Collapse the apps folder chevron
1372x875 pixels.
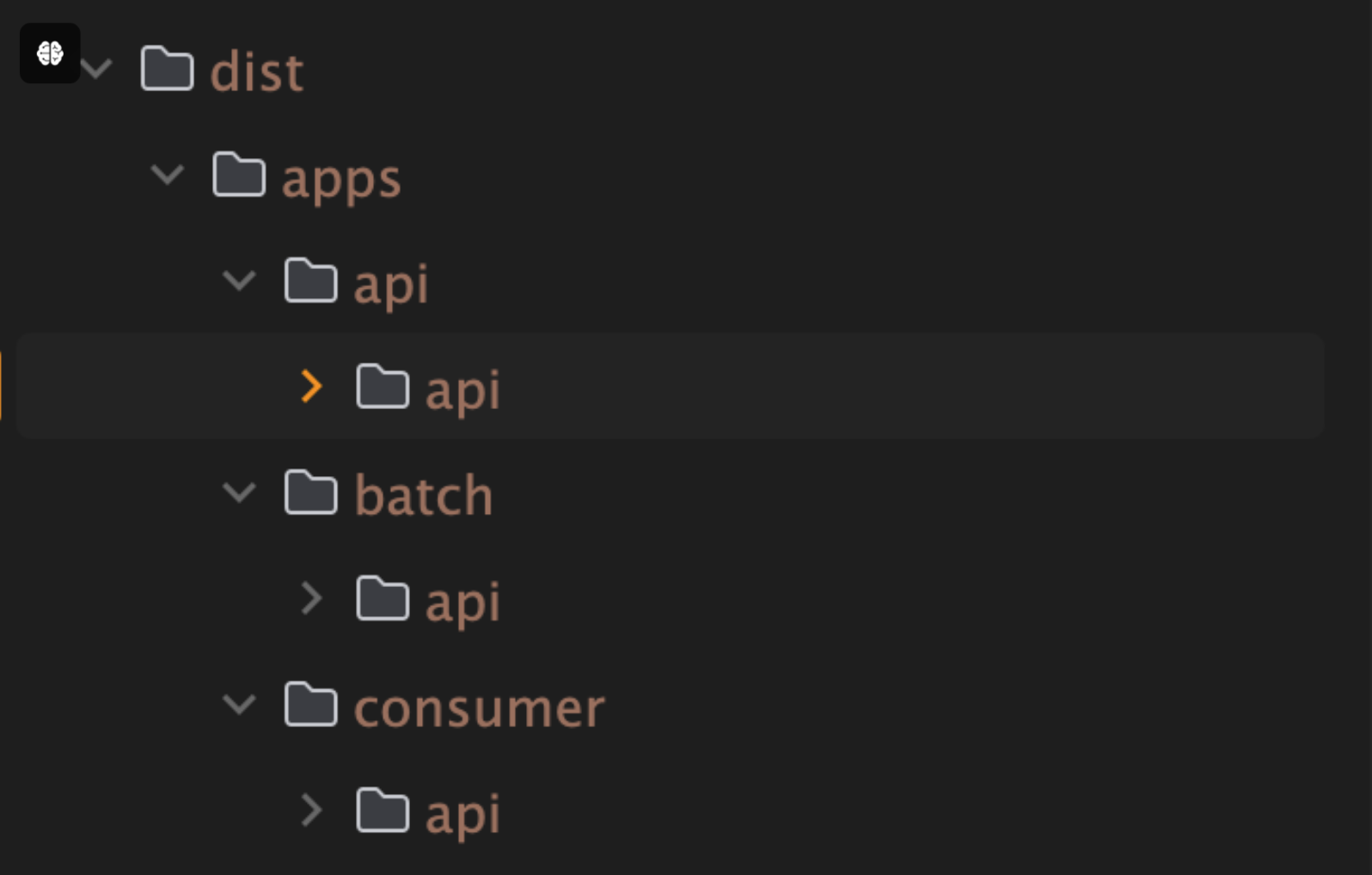167,174
